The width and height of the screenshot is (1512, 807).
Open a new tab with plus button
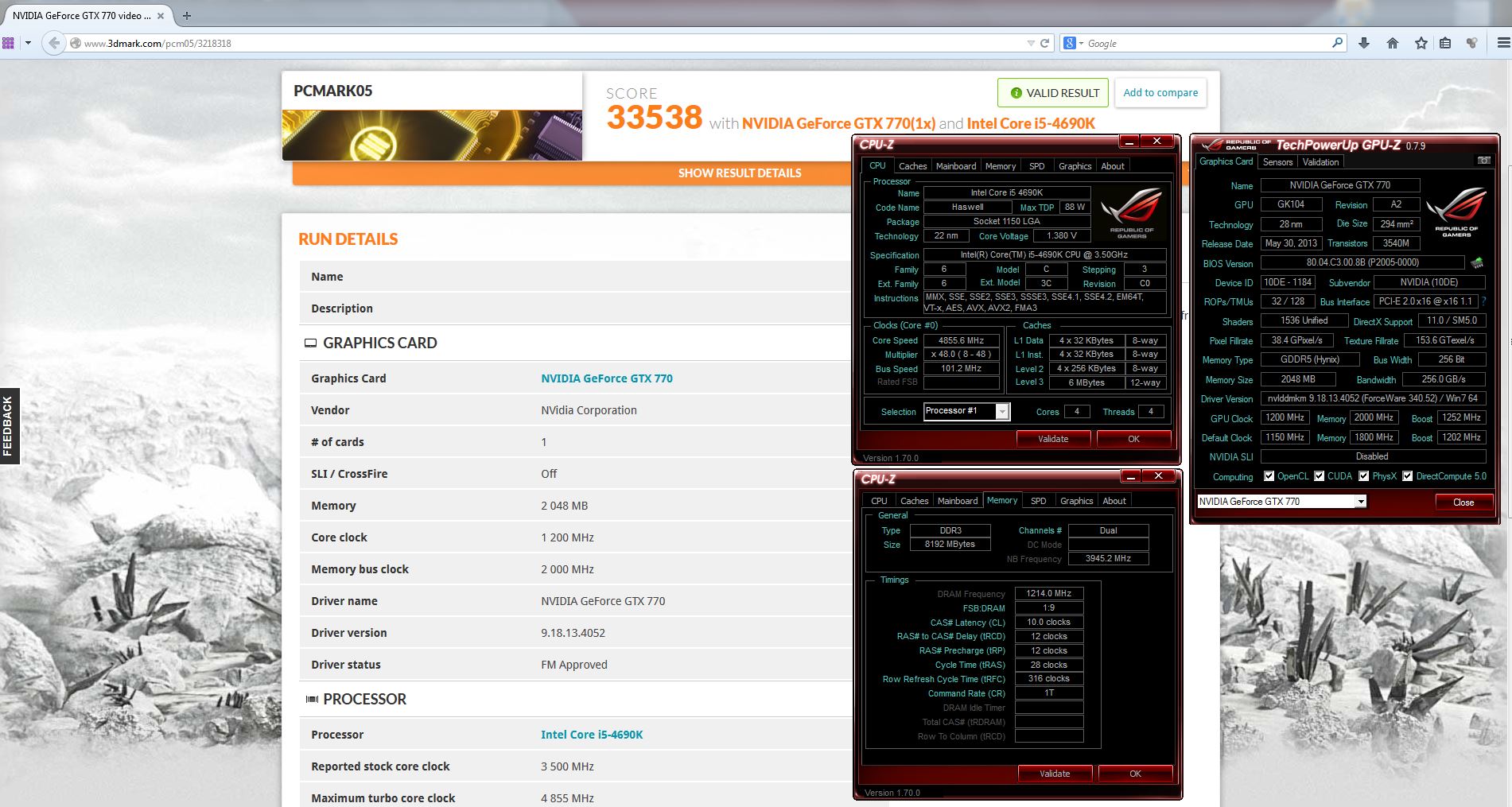click(187, 15)
